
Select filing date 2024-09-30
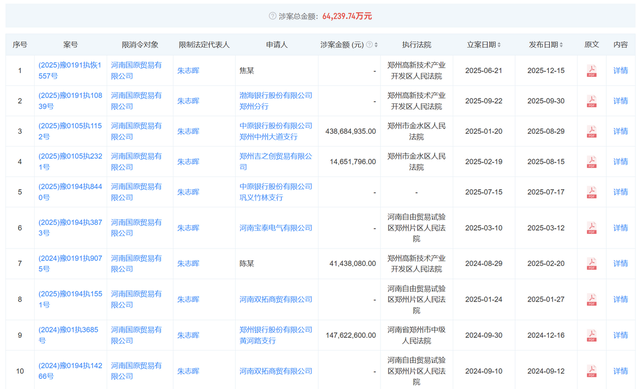484,335
